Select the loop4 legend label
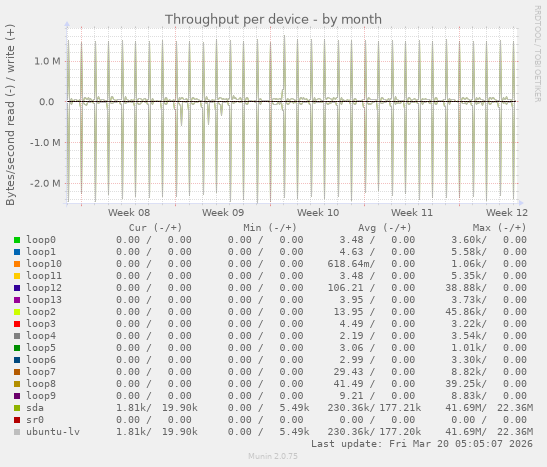This screenshot has width=547, height=467. pyautogui.click(x=41, y=336)
